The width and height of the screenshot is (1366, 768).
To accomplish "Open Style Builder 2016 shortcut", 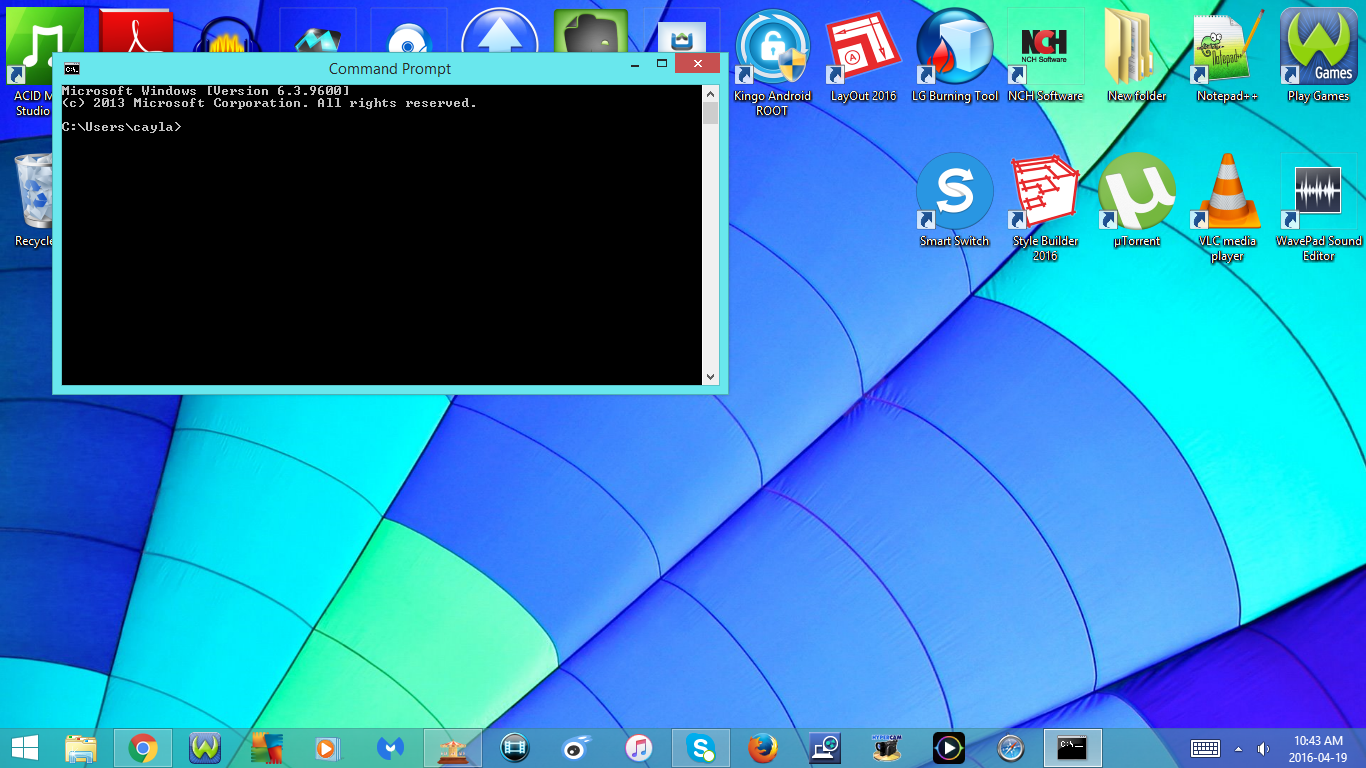I will (x=1046, y=208).
